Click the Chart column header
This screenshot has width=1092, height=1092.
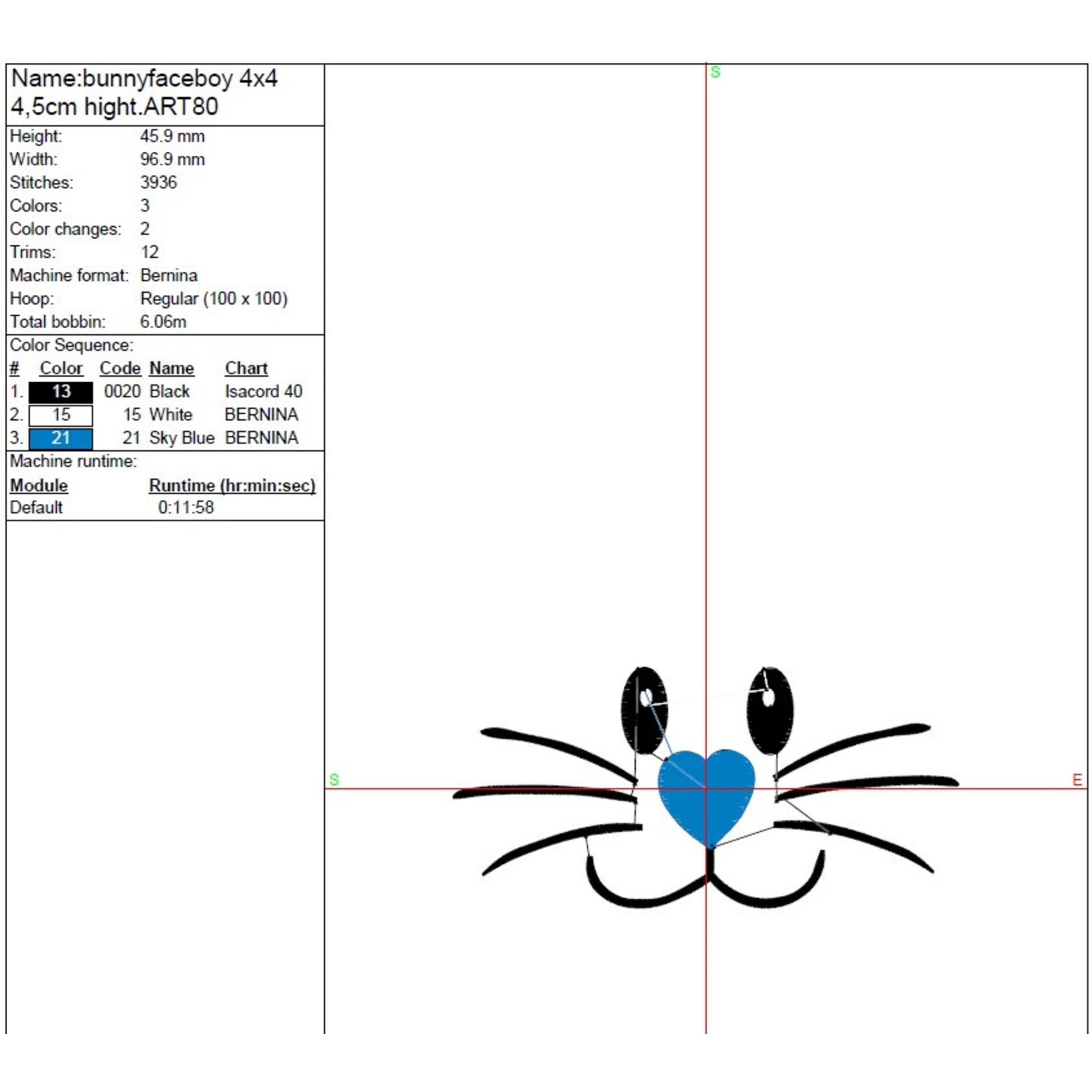[x=246, y=369]
